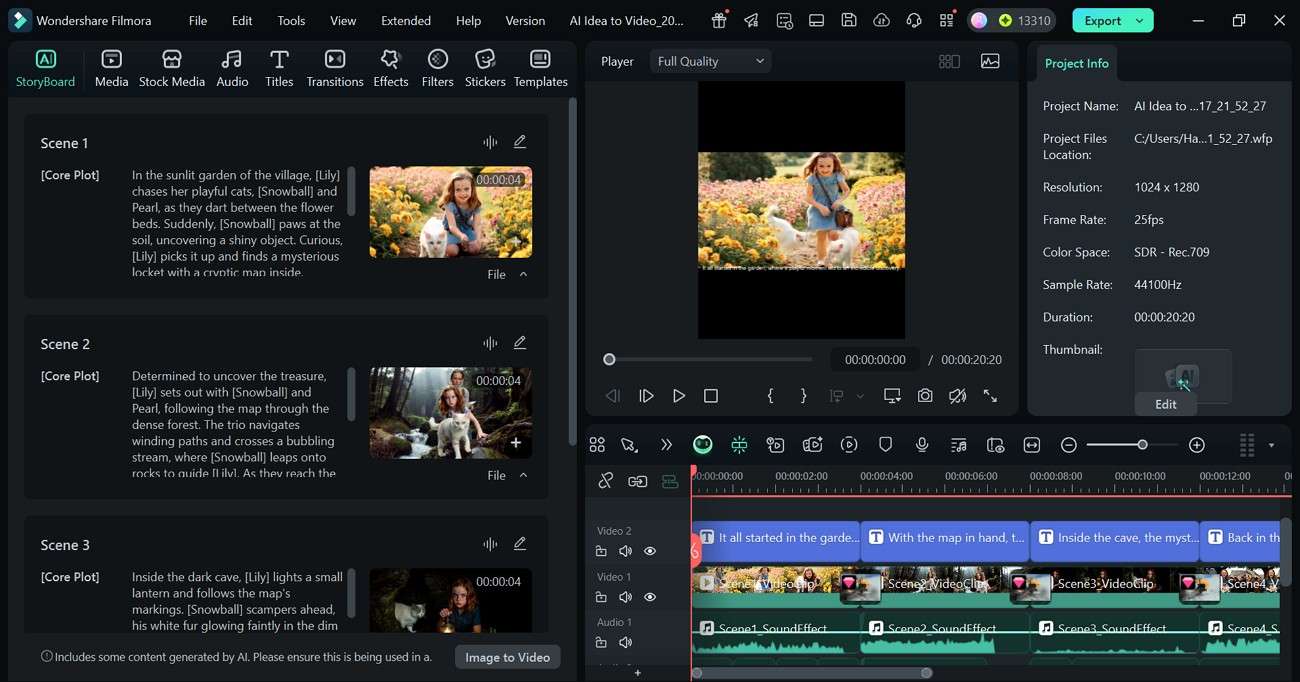Collapse the File chevron under Scene 1

point(523,274)
